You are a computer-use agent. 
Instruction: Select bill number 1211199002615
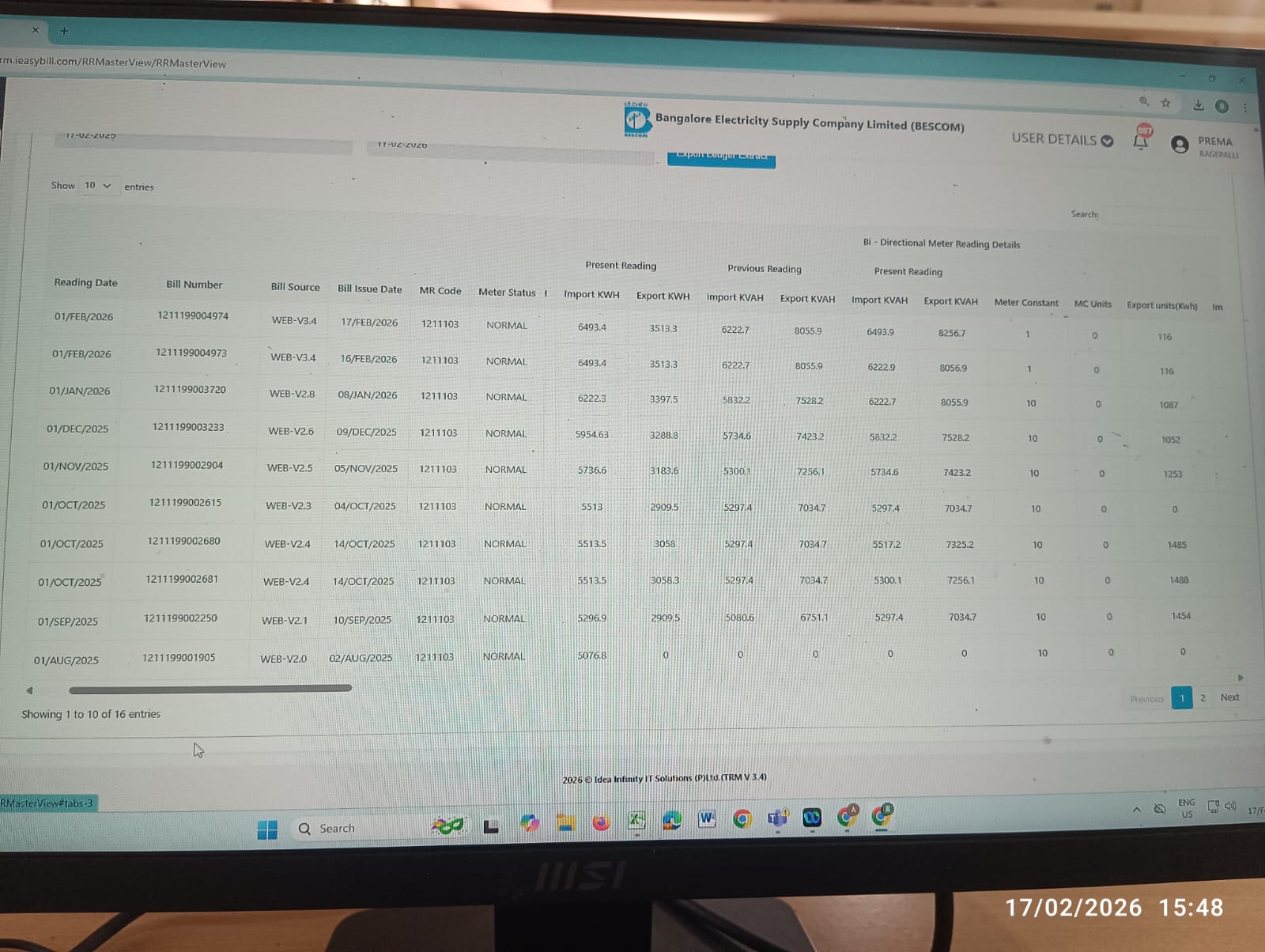point(185,503)
